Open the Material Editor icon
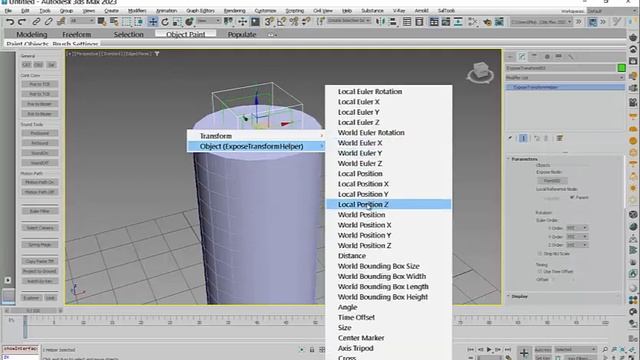Image resolution: width=640 pixels, height=360 pixels. pyautogui.click(x=473, y=22)
